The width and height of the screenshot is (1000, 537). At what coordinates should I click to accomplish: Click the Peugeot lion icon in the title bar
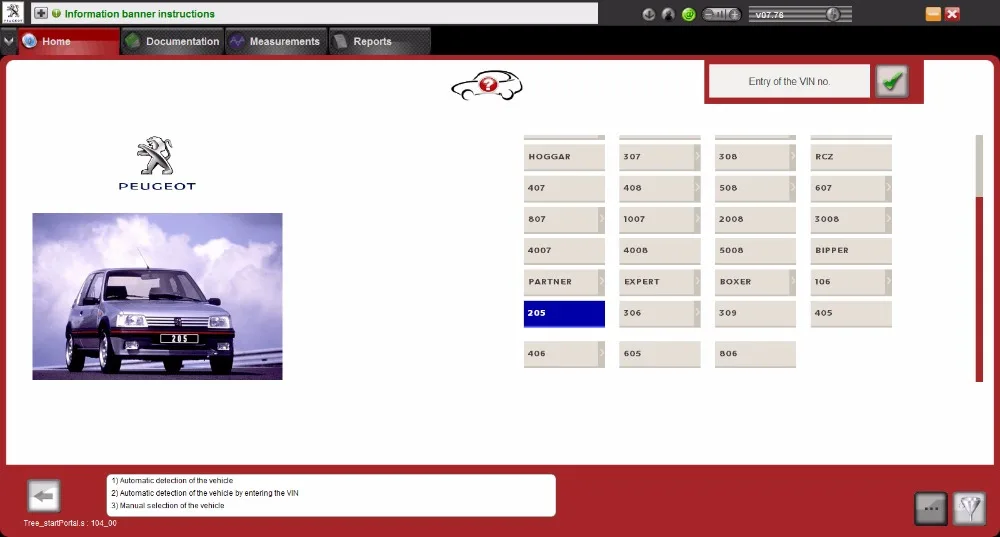click(x=13, y=13)
